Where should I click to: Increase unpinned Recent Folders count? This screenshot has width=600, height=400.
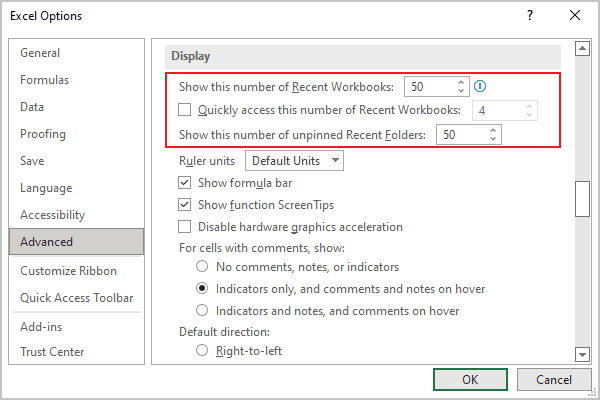point(493,131)
